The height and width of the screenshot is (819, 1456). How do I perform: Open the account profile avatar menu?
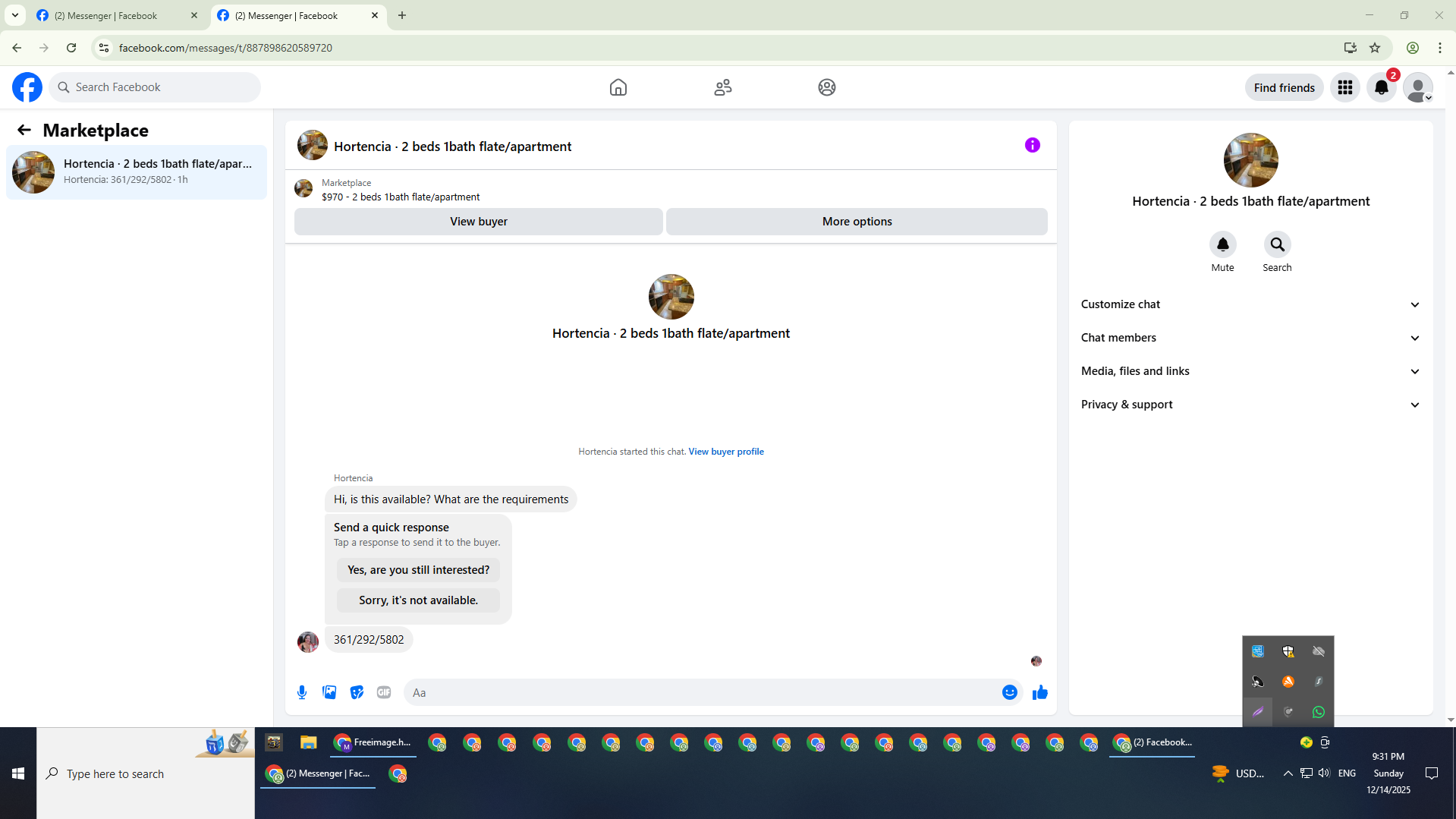click(x=1418, y=87)
